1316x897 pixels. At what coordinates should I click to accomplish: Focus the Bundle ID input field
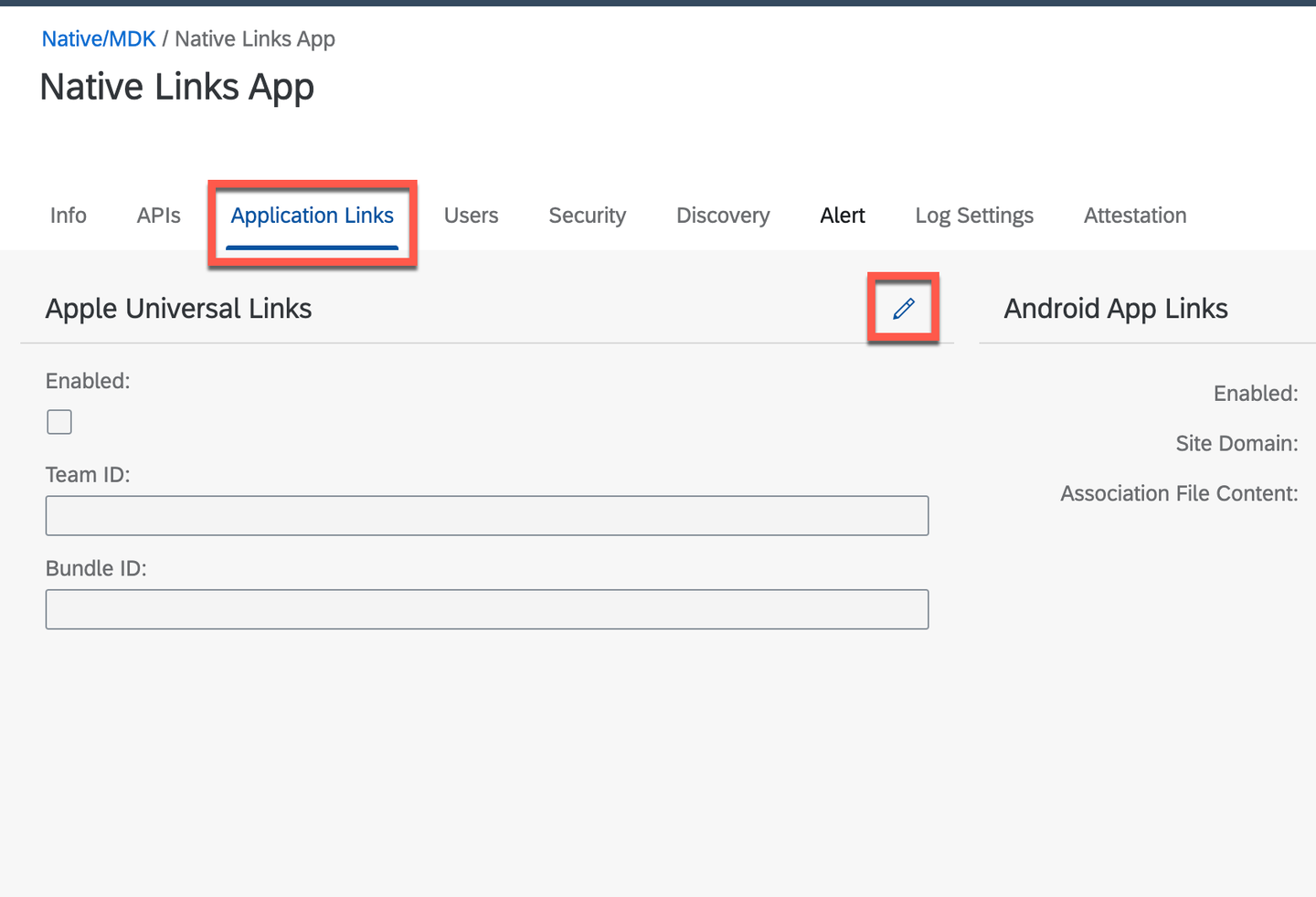coord(487,609)
